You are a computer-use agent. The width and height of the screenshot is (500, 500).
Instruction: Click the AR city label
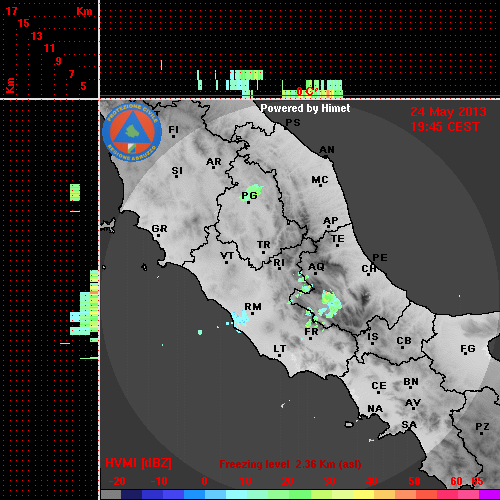click(214, 162)
